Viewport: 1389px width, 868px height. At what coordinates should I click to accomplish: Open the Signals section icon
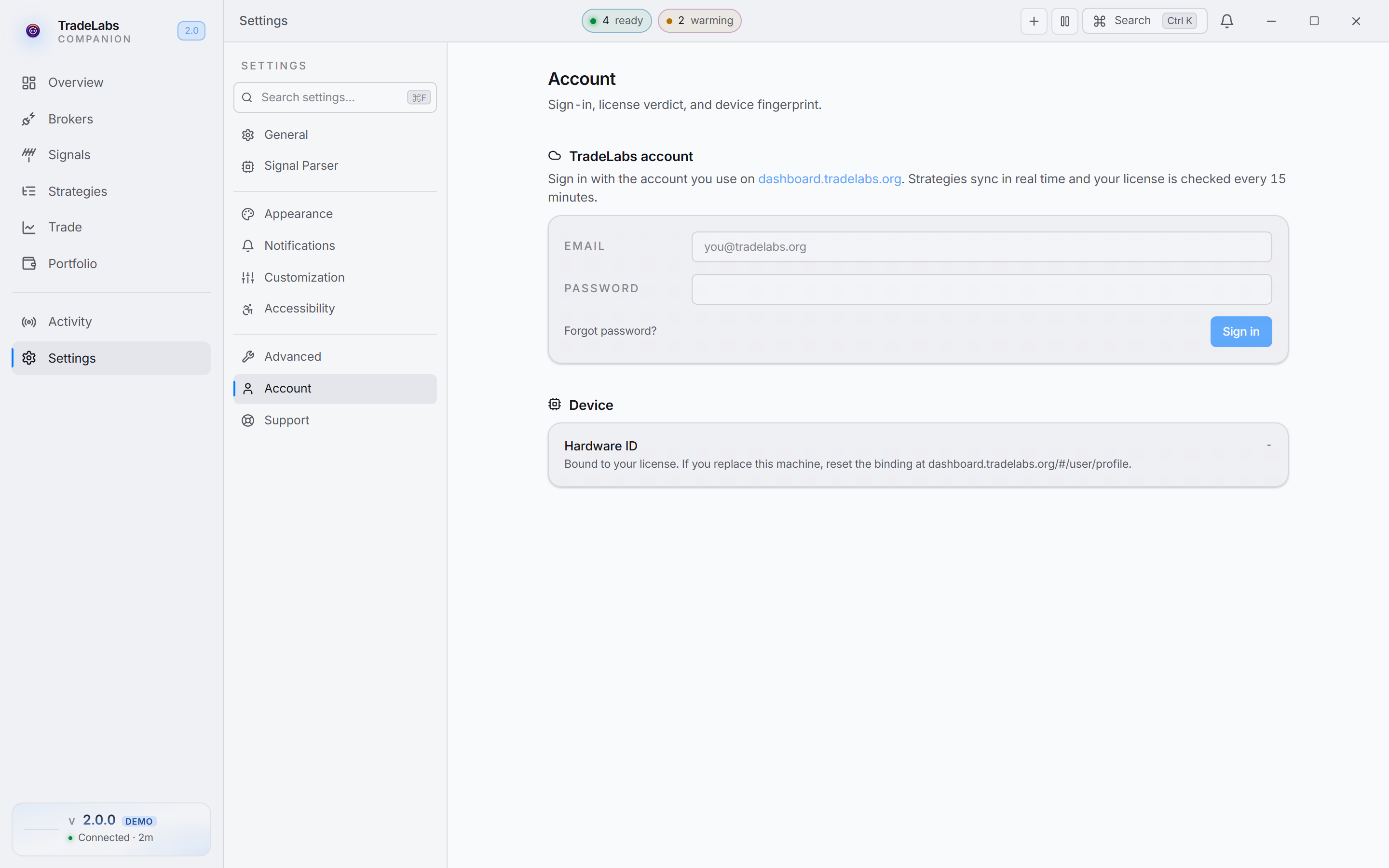click(x=29, y=155)
